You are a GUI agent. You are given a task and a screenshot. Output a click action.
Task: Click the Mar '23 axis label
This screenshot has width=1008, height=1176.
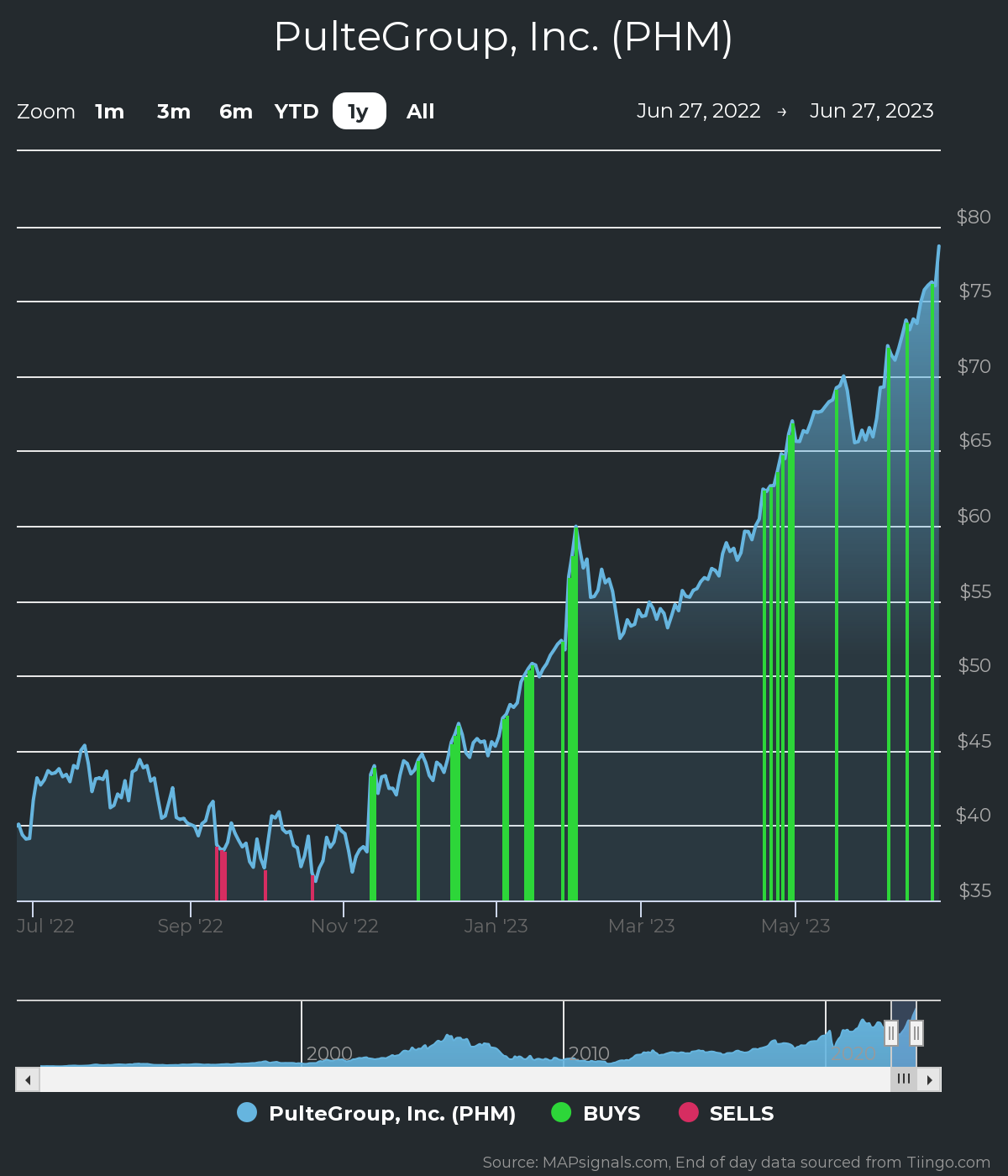642,926
